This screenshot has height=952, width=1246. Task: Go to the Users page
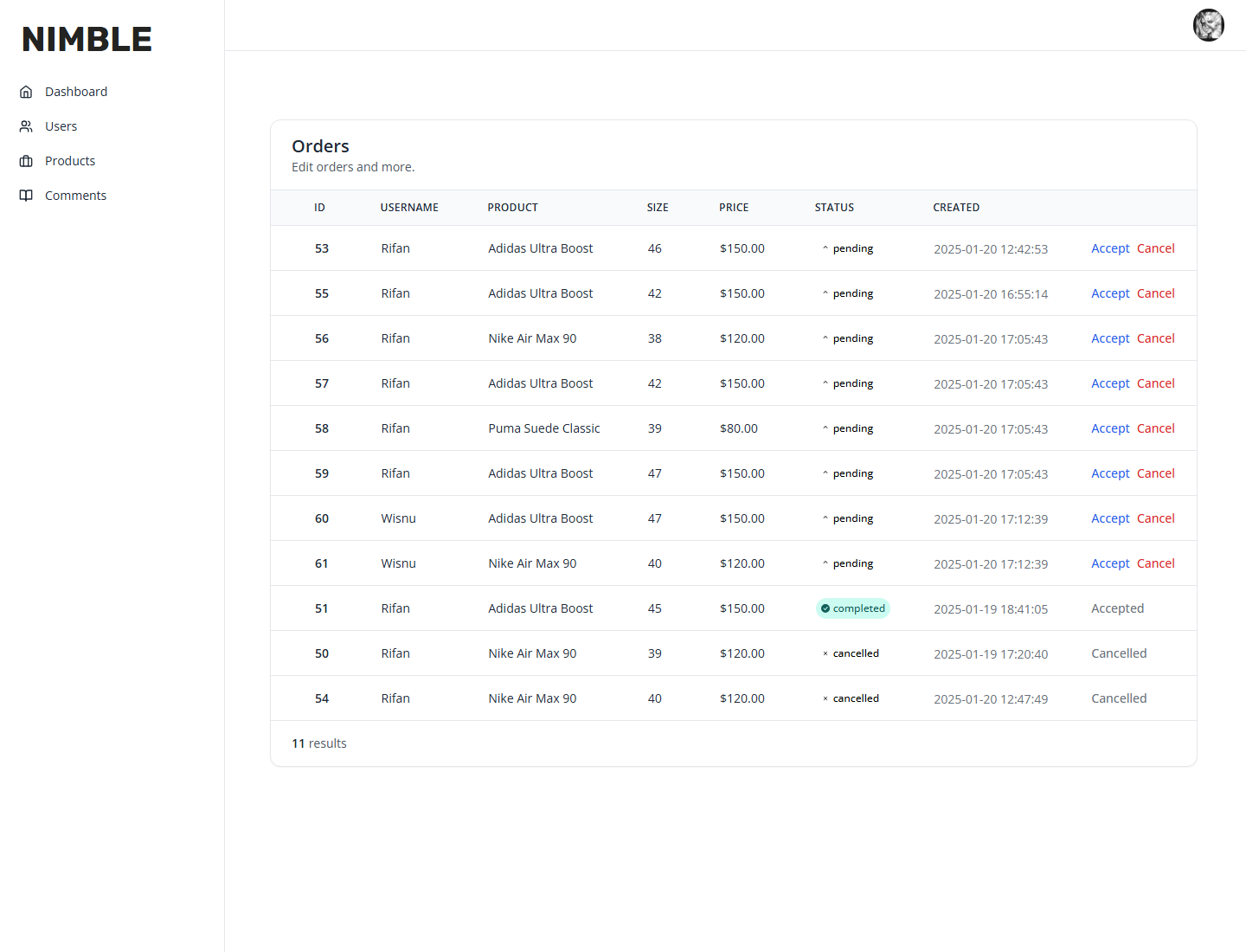tap(61, 126)
